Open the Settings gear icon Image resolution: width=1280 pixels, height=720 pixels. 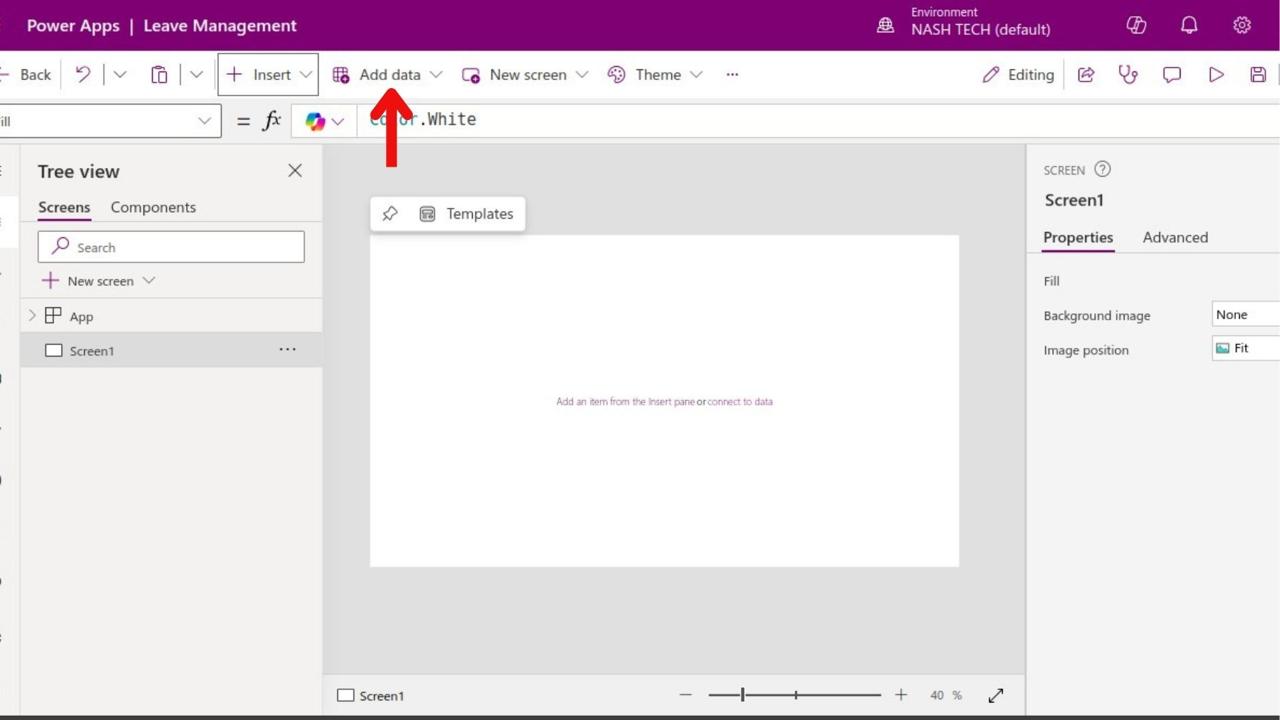[x=1242, y=26]
